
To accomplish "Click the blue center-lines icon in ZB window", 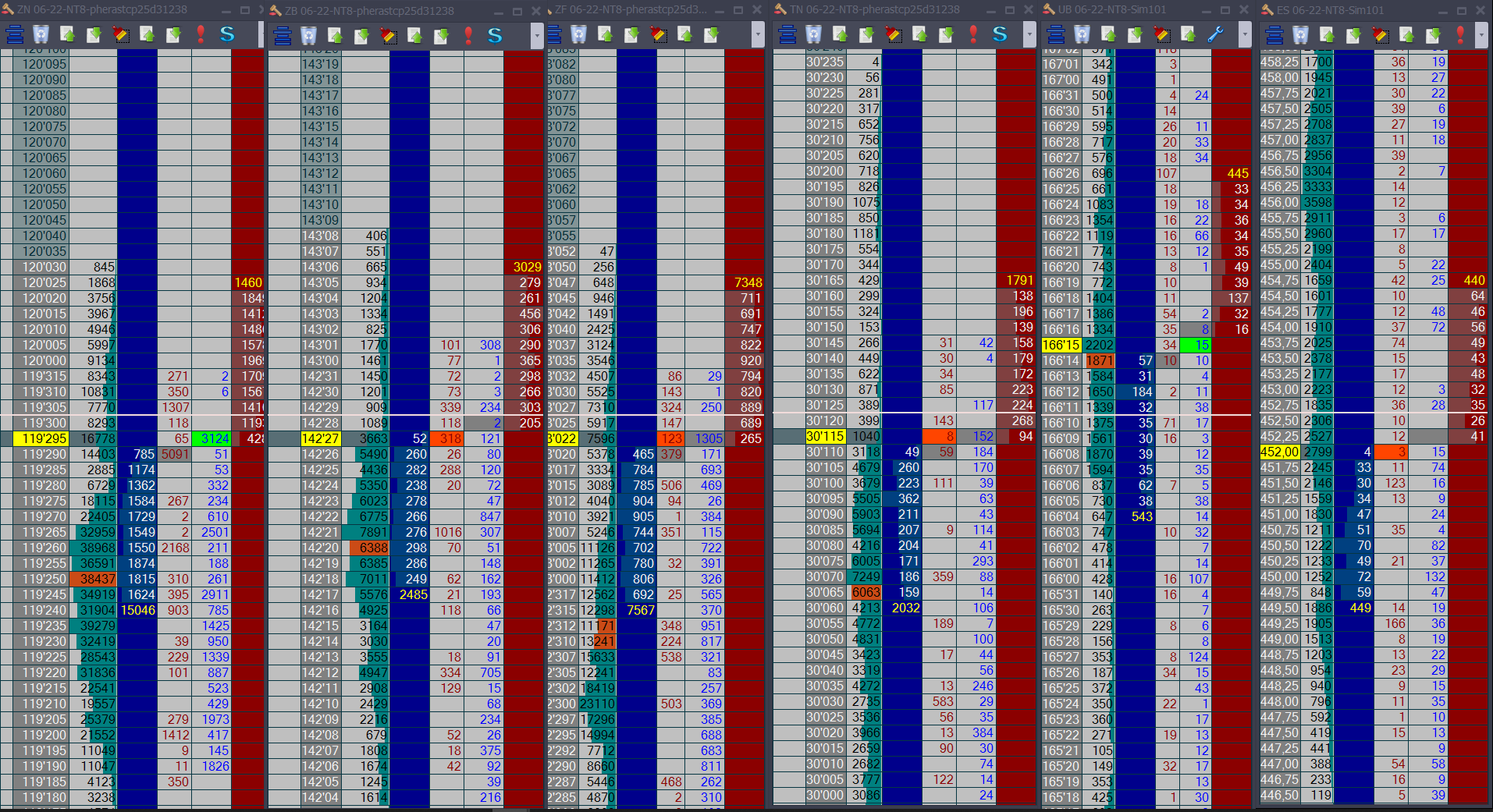I will tap(283, 36).
